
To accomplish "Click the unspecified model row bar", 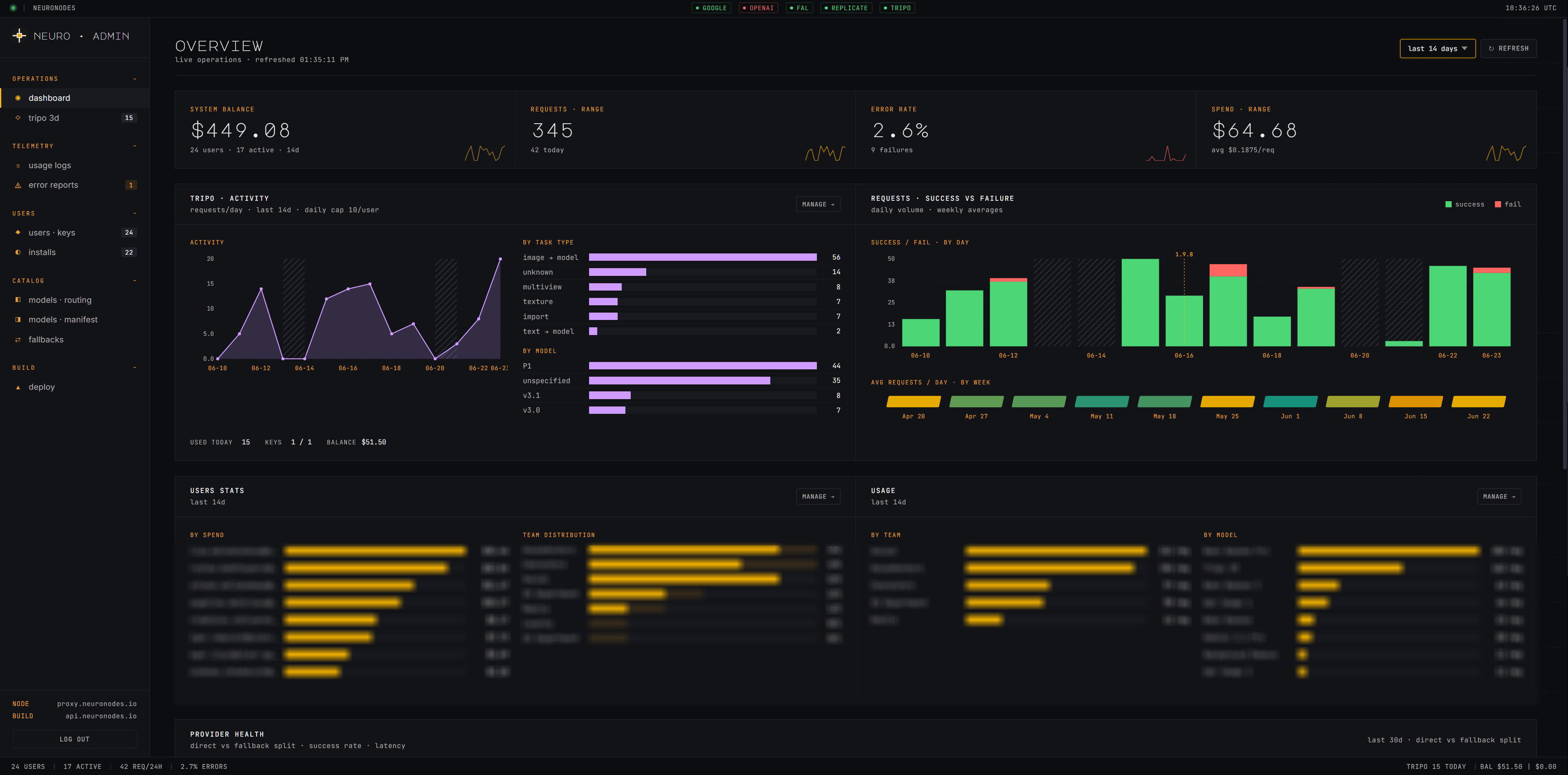I will click(x=679, y=381).
